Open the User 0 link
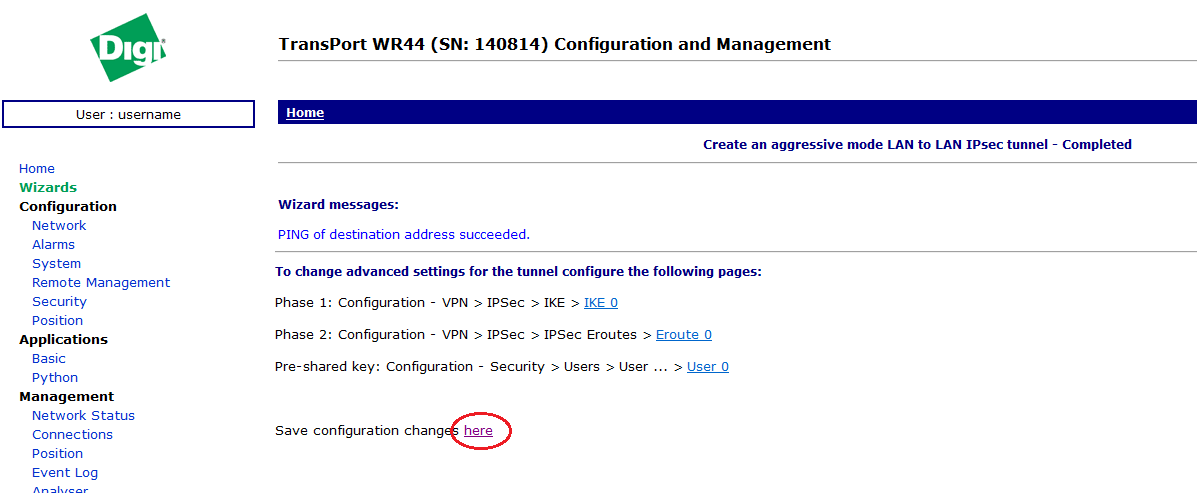The width and height of the screenshot is (1197, 493). coord(708,367)
